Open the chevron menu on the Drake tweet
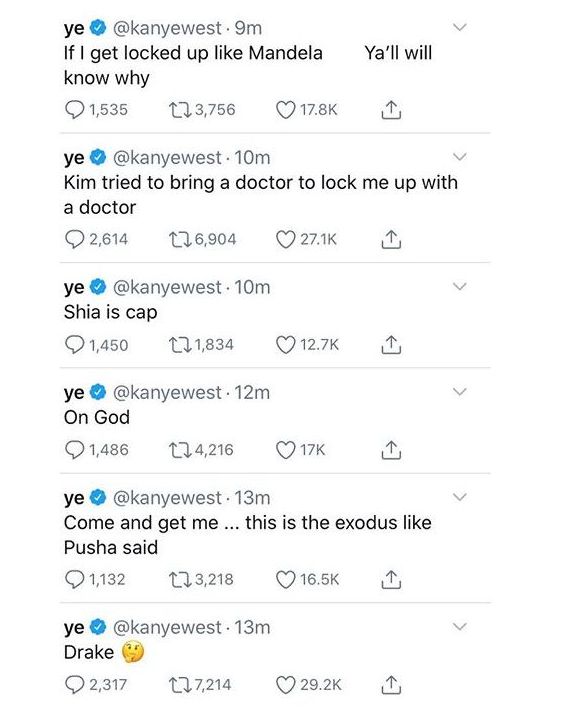Screen dimensions: 568x720 pos(459,626)
